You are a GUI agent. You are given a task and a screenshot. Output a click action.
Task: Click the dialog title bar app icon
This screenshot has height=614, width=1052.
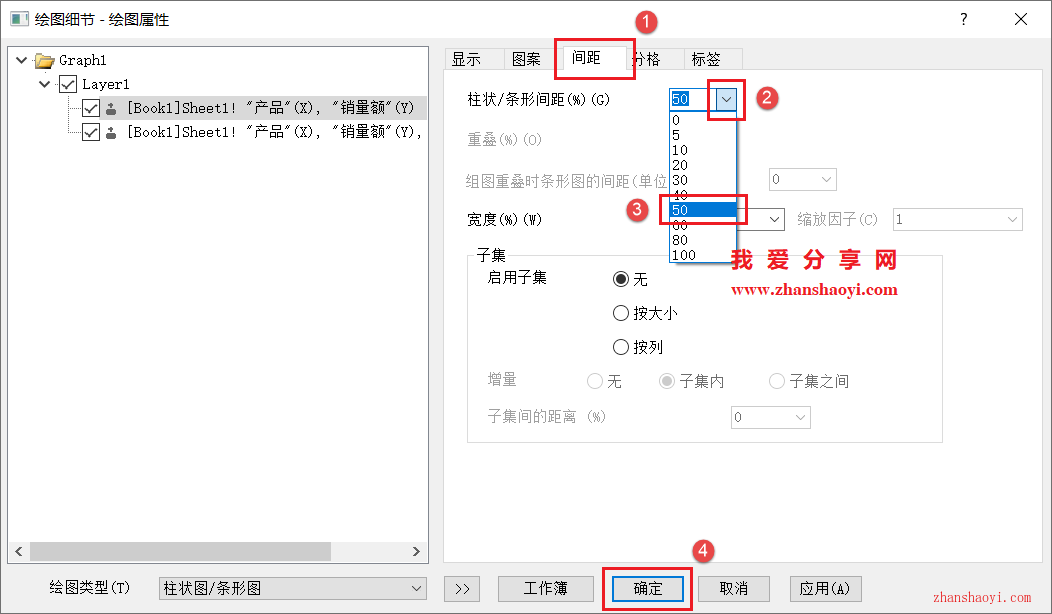(19, 19)
